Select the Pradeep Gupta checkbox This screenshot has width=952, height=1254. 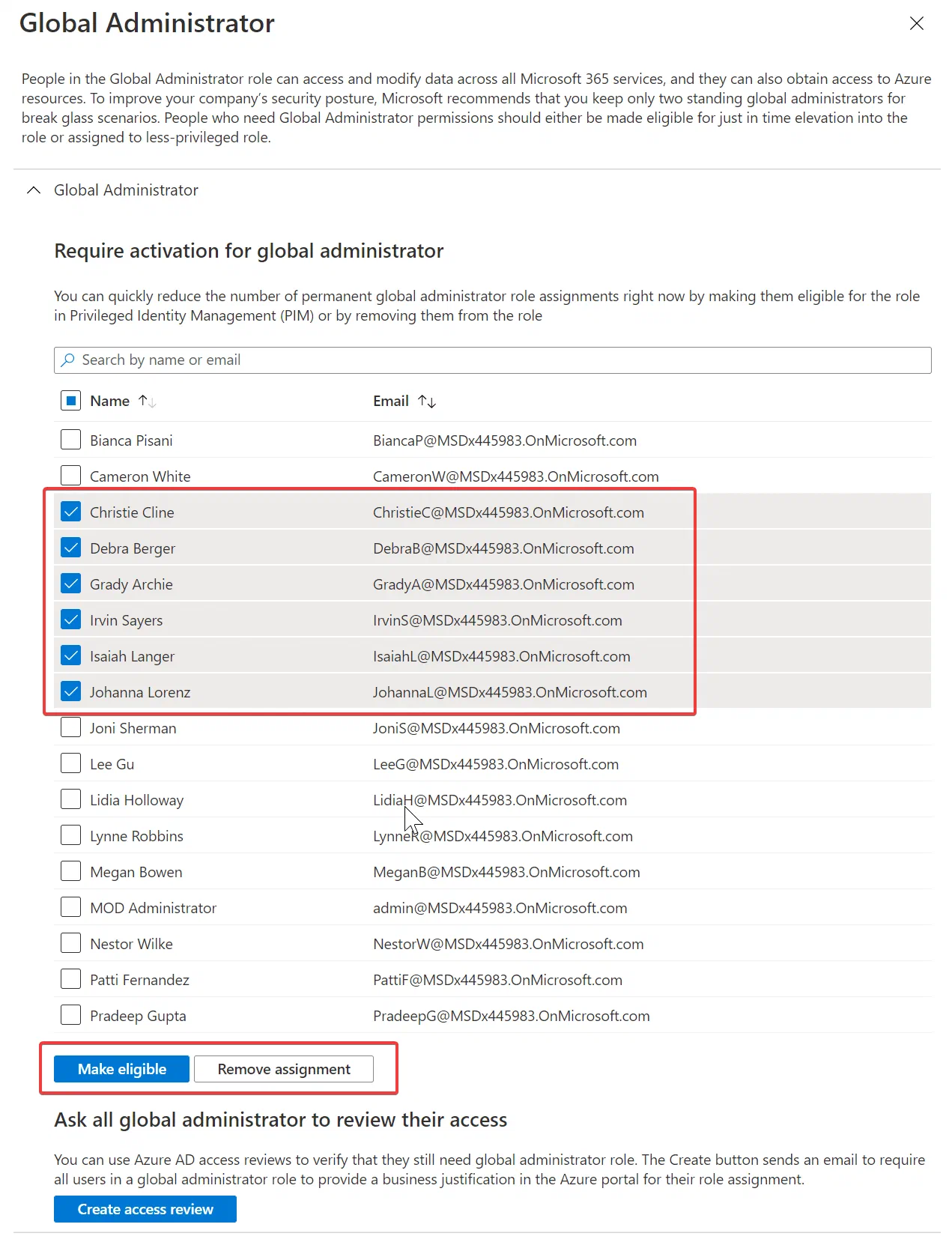(70, 1015)
